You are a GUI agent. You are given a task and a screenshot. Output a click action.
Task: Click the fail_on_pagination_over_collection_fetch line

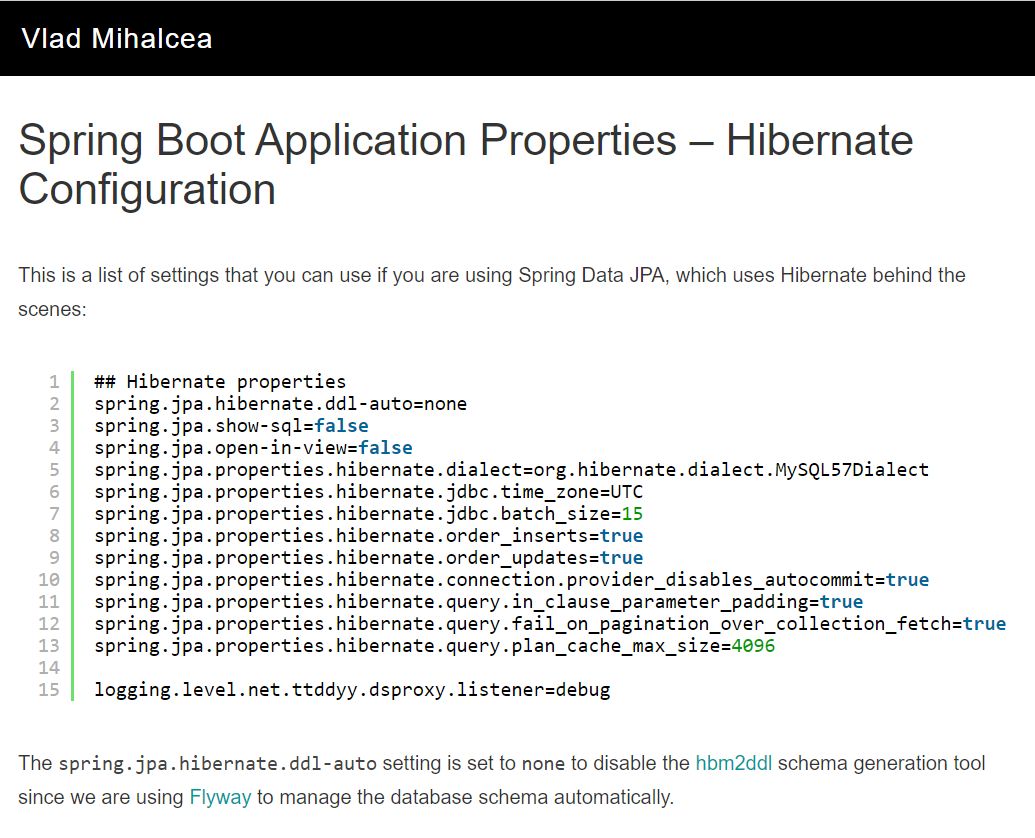point(550,624)
